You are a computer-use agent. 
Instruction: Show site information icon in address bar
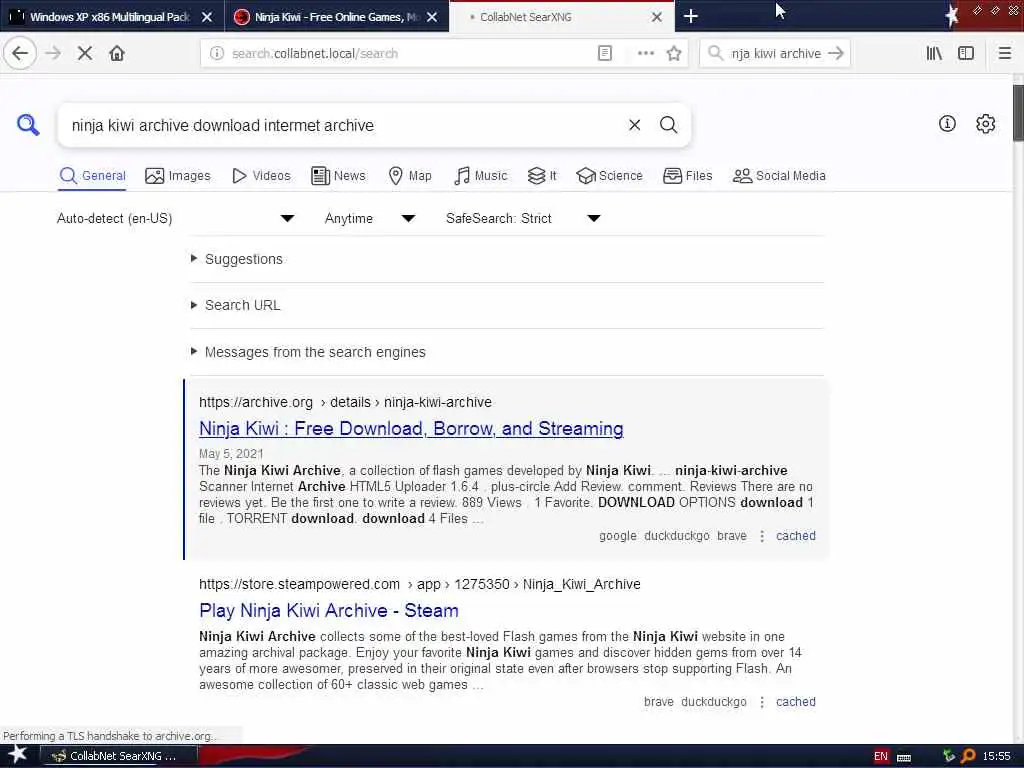pyautogui.click(x=217, y=54)
